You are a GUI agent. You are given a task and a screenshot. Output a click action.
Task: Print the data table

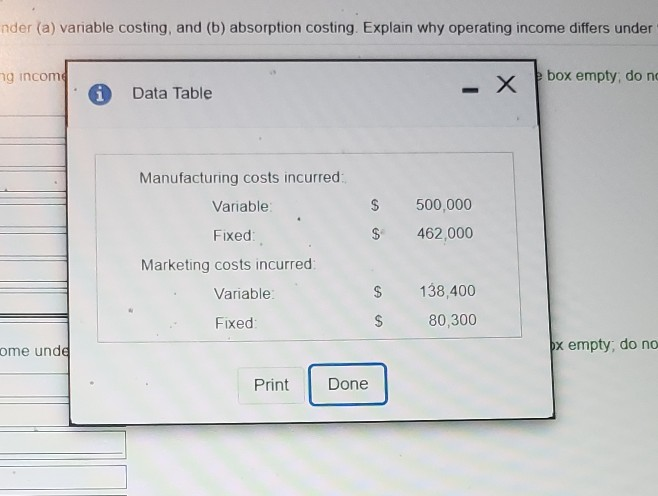pyautogui.click(x=271, y=385)
